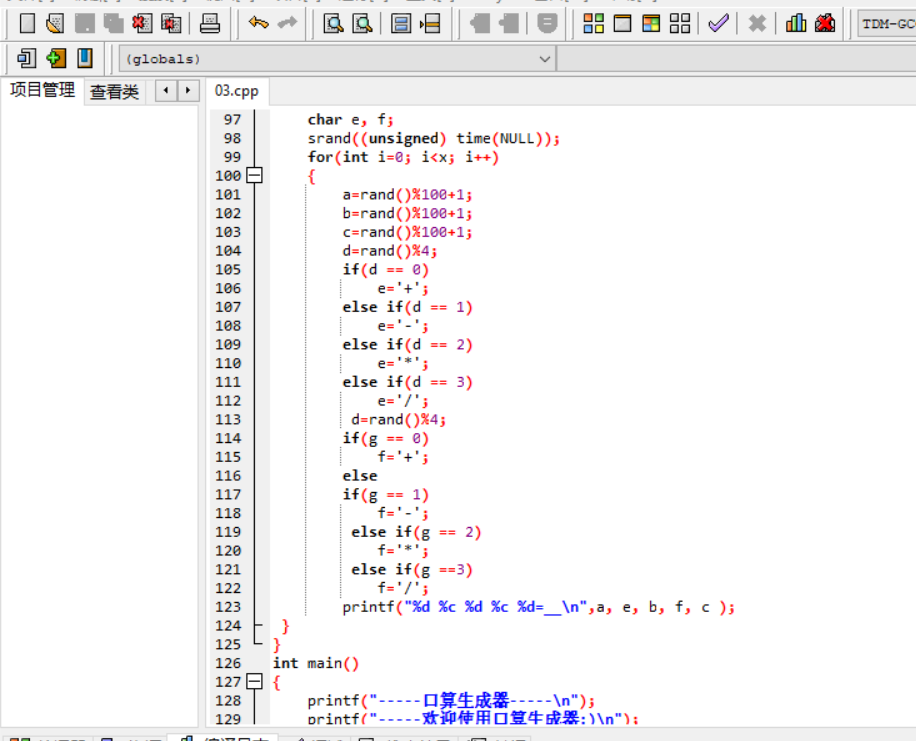Open the Find (magnifier) tool
This screenshot has width=916, height=741.
333,23
